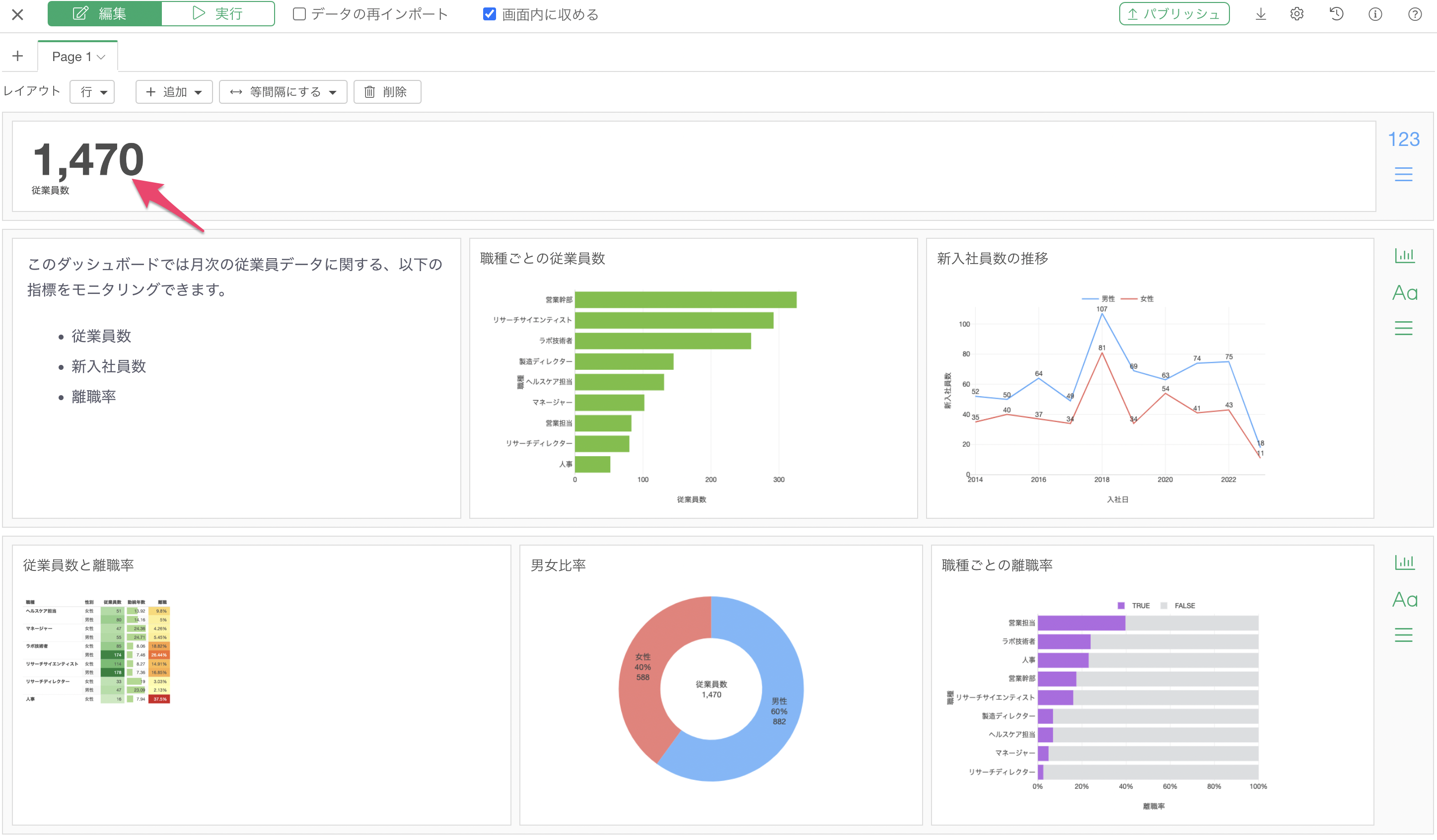The height and width of the screenshot is (840, 1437).
Task: Click Aa text icon in second row sidebar
Action: (1405, 293)
